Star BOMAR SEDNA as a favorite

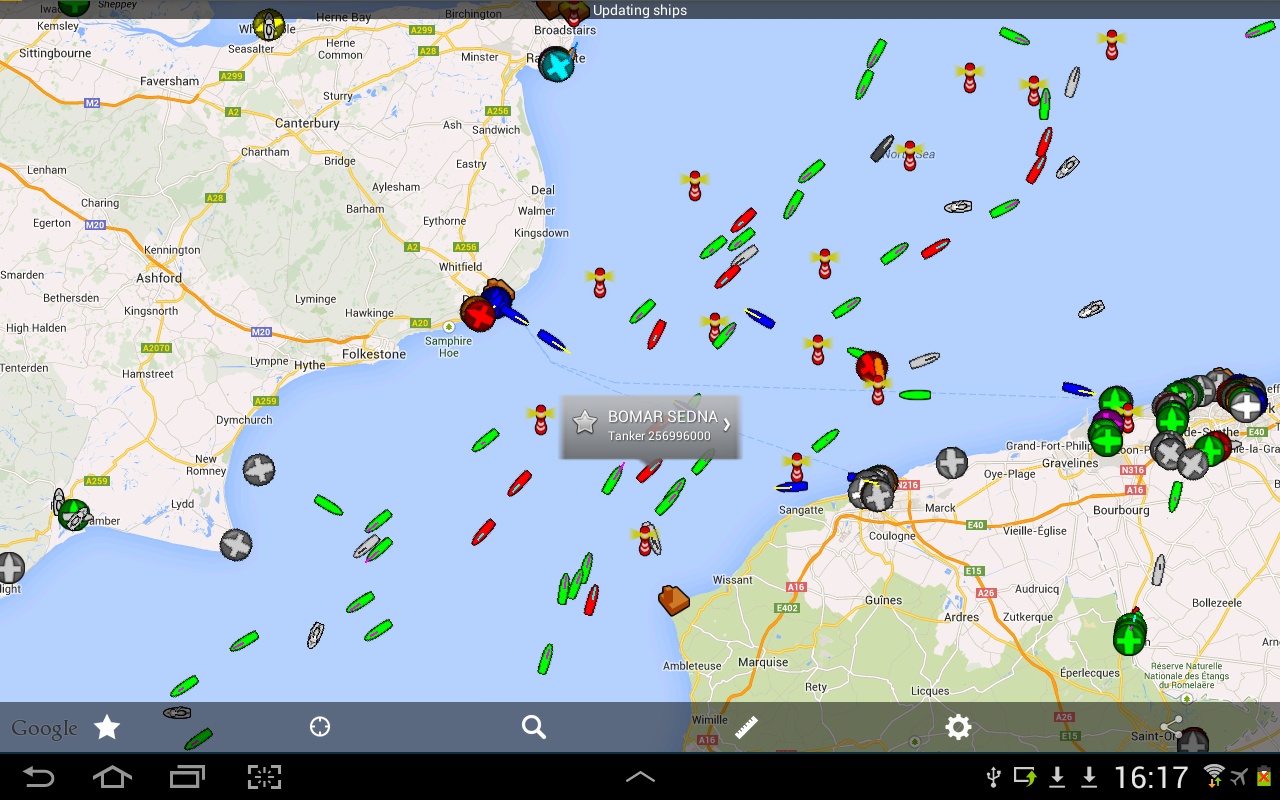tap(585, 423)
